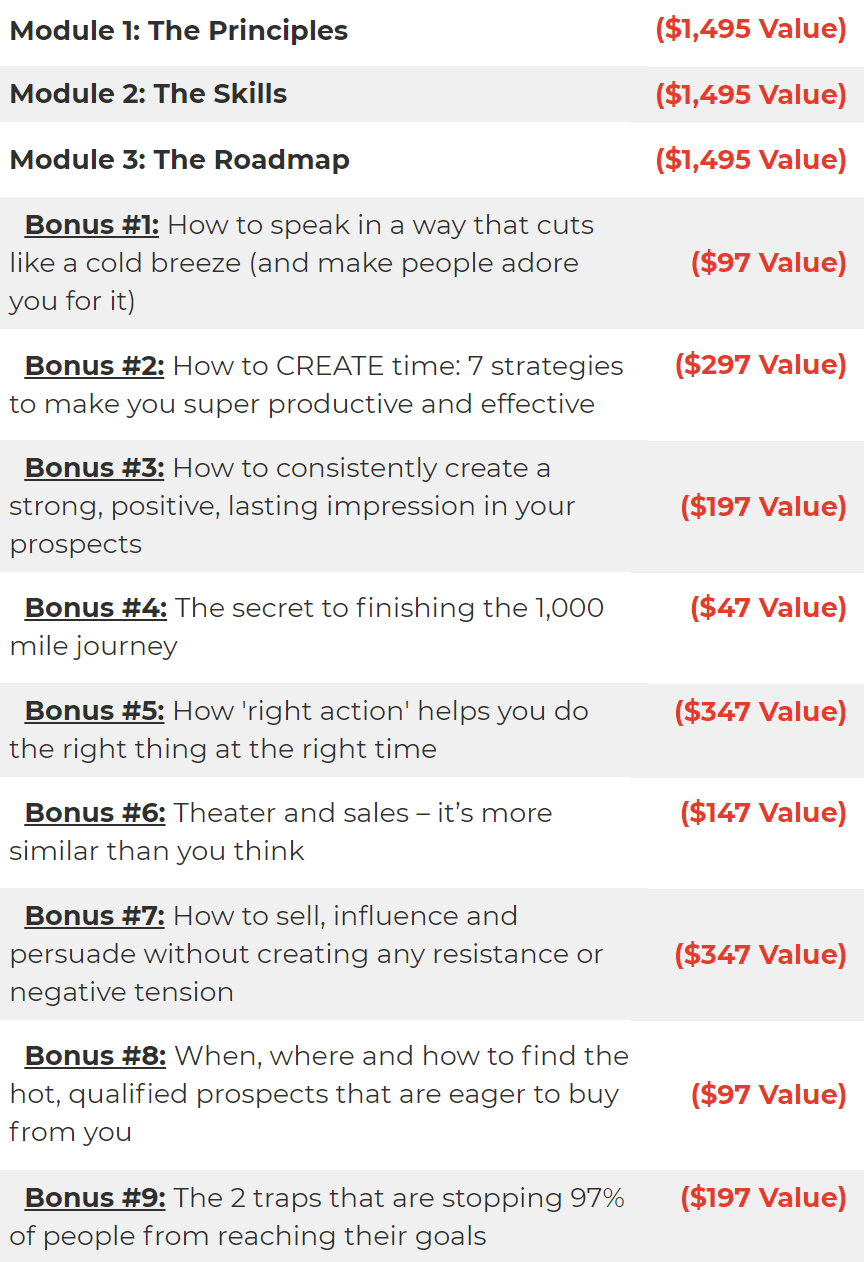This screenshot has width=866, height=1262.
Task: Open the Bonus #6 underlined label
Action: [x=95, y=813]
